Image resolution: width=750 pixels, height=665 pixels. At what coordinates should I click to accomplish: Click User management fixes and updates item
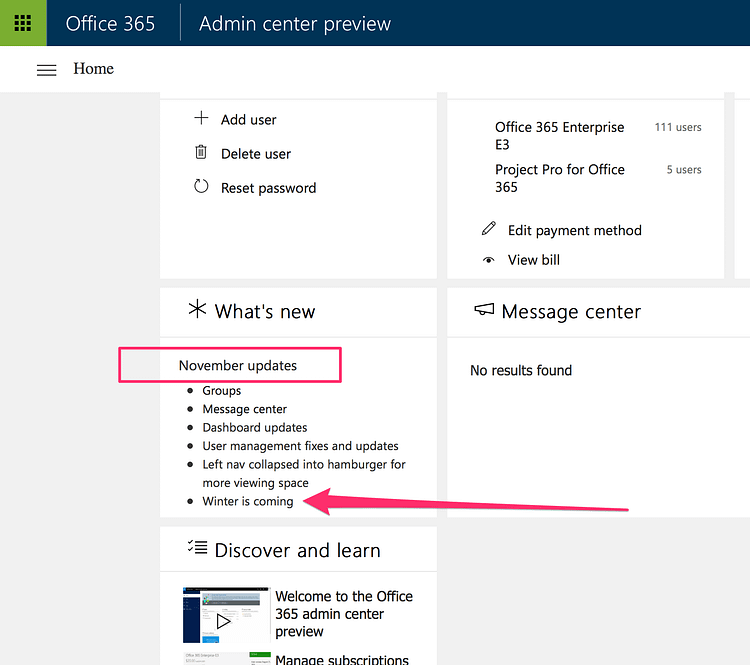[x=300, y=446]
